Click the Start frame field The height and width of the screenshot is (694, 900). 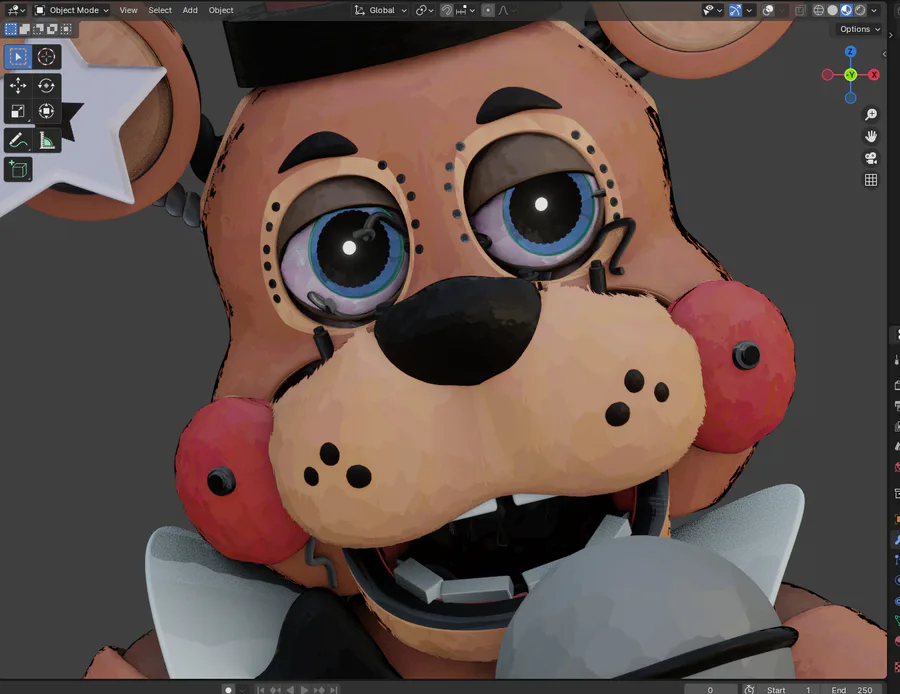pyautogui.click(x=789, y=689)
